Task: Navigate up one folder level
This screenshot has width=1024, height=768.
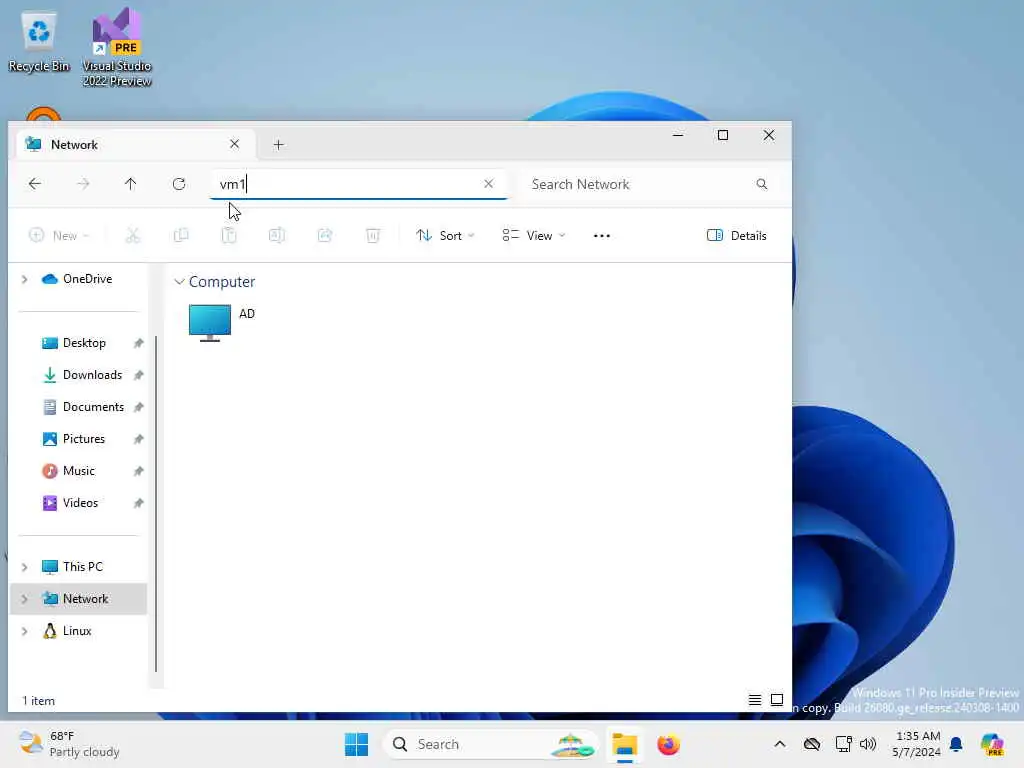Action: click(x=131, y=184)
